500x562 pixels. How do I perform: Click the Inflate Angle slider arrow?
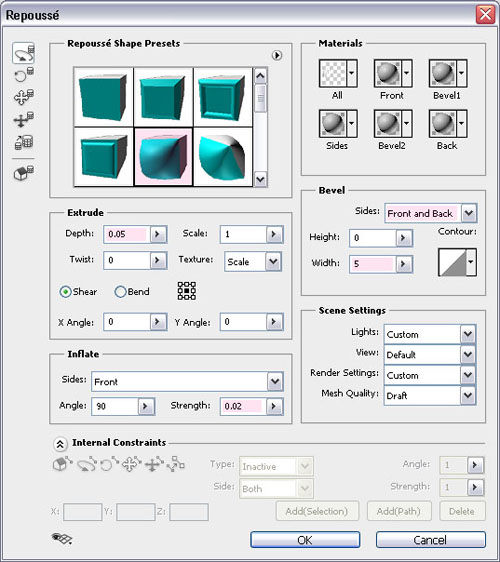click(146, 406)
